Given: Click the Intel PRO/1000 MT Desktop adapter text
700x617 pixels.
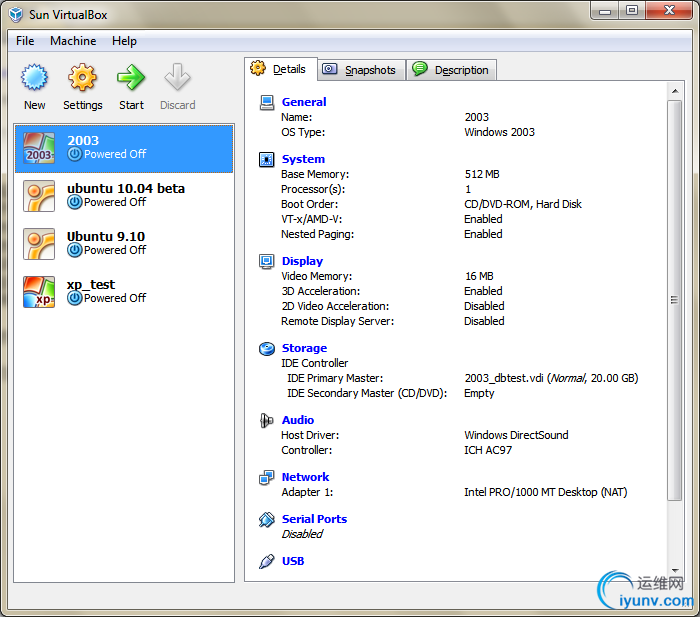Looking at the screenshot, I should pyautogui.click(x=546, y=492).
